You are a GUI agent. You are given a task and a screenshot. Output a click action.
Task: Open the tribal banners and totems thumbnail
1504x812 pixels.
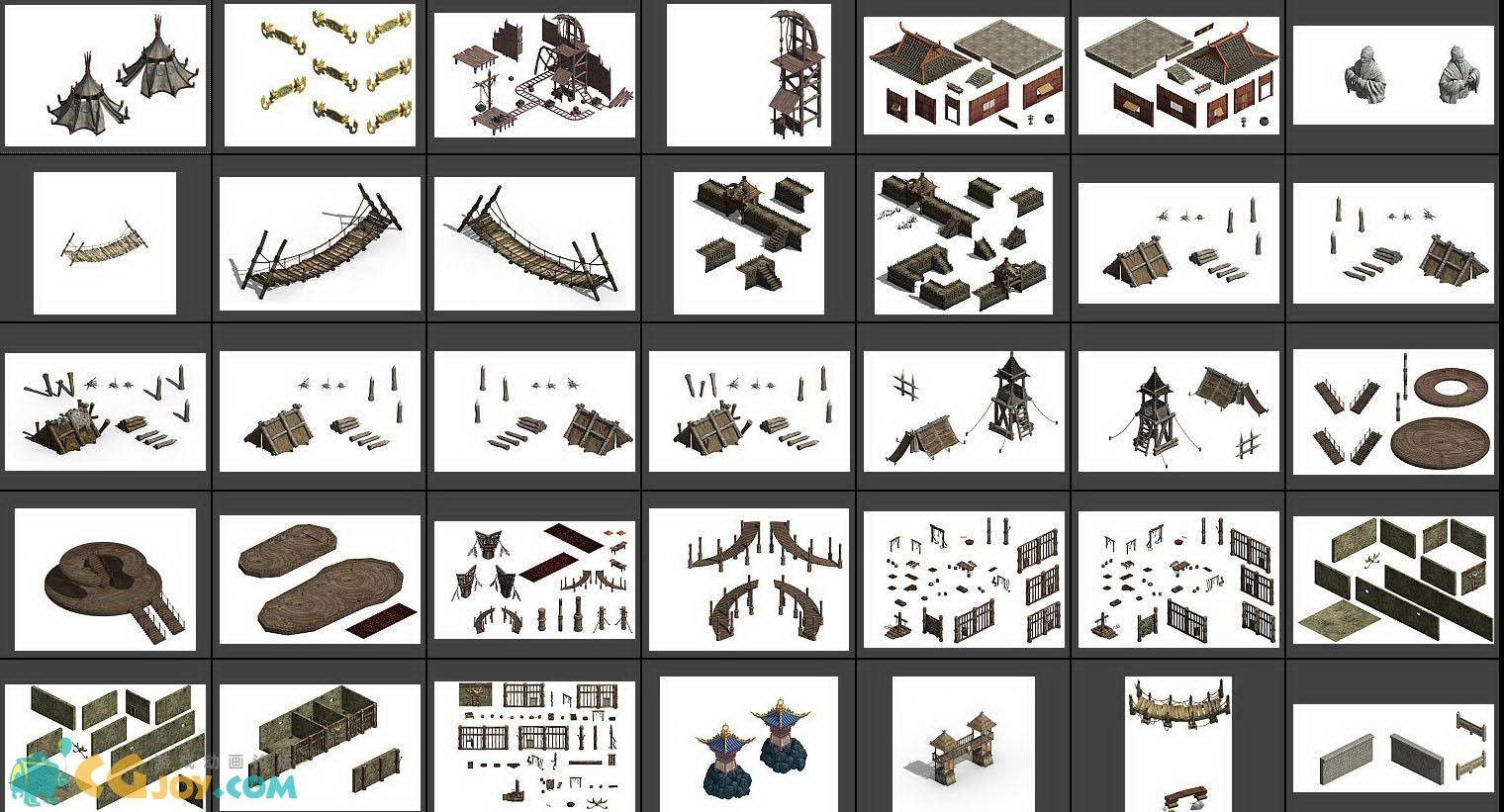[534, 580]
